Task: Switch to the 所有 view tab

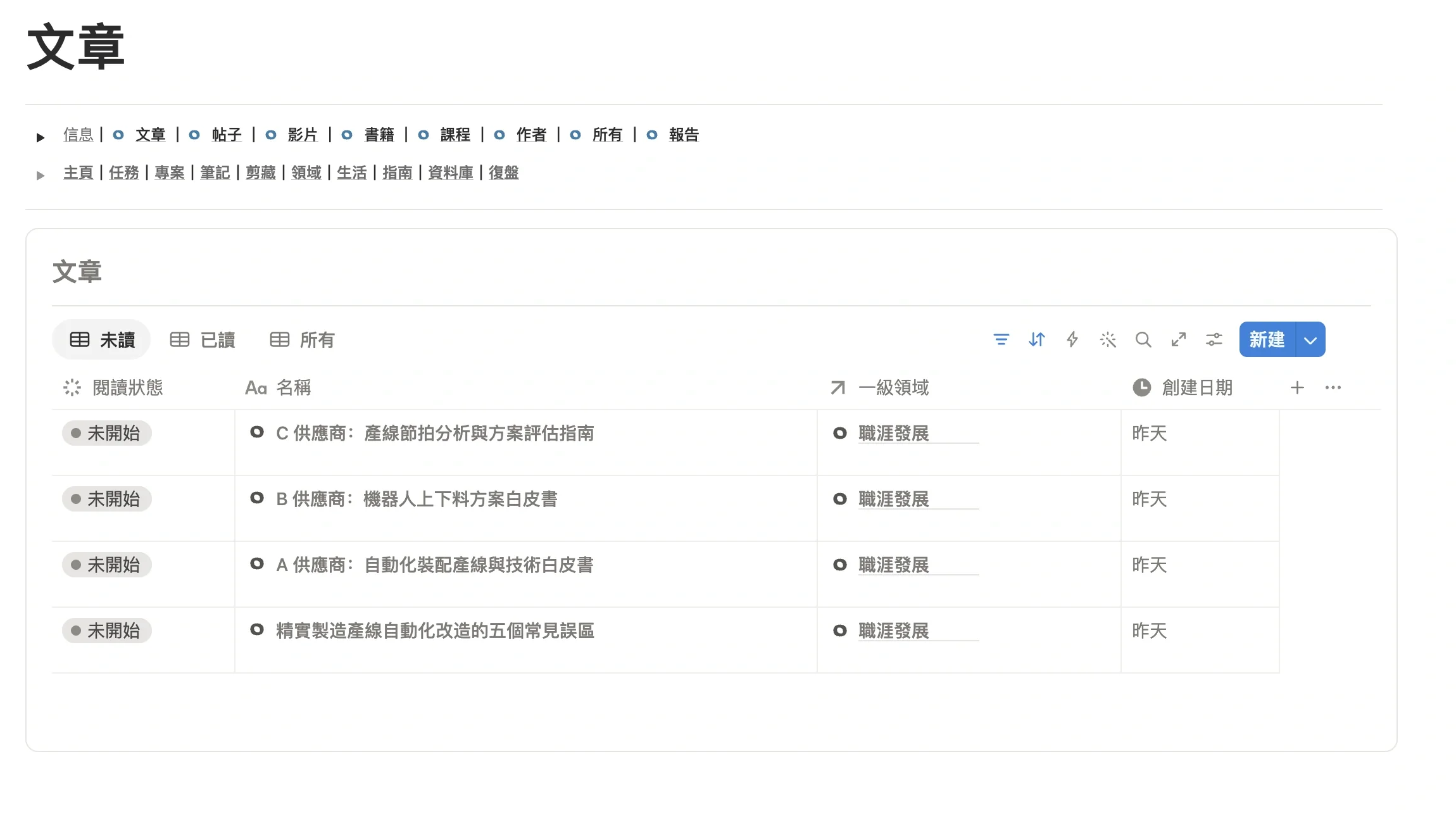Action: tap(302, 340)
